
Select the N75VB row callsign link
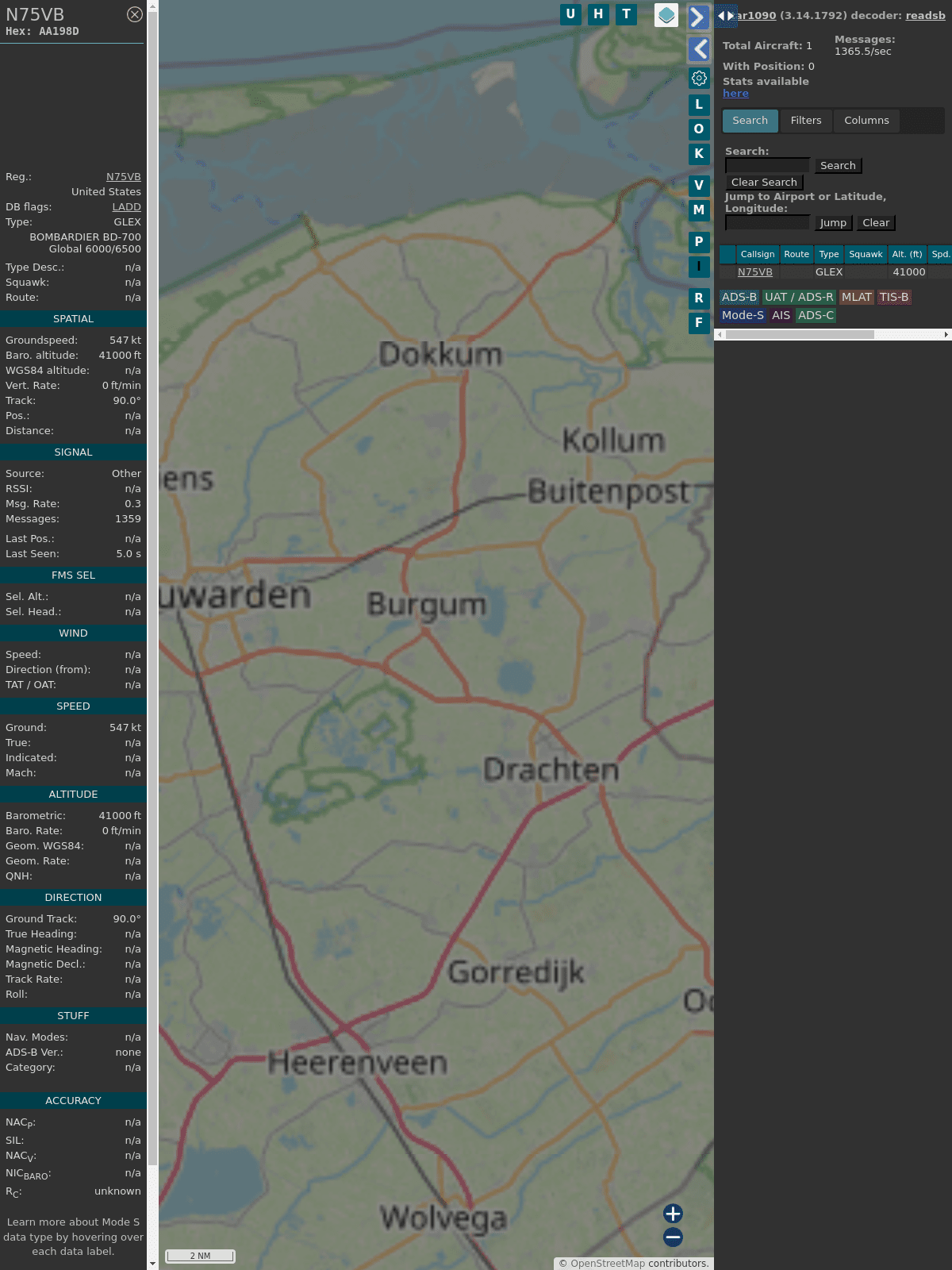coord(755,272)
